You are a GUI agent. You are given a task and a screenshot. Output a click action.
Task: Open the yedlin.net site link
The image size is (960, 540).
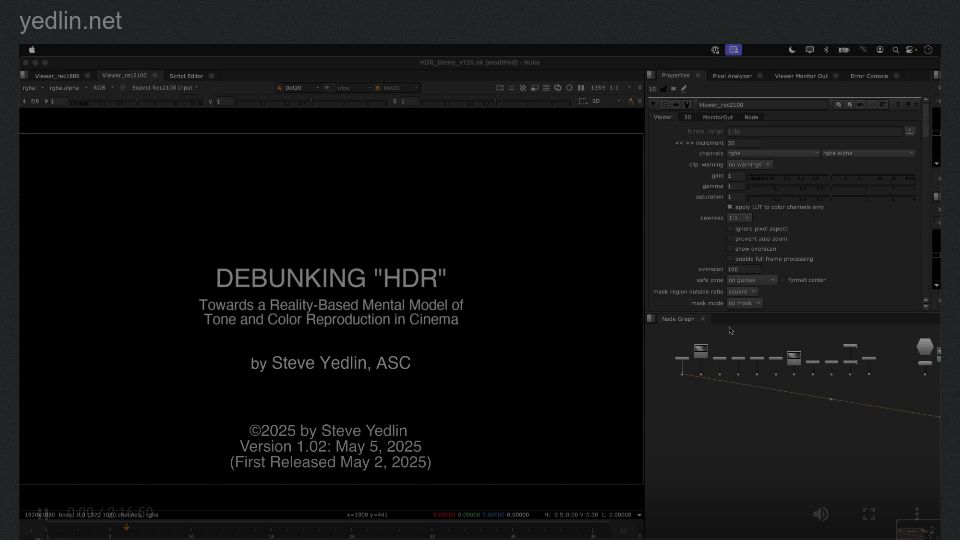[70, 21]
